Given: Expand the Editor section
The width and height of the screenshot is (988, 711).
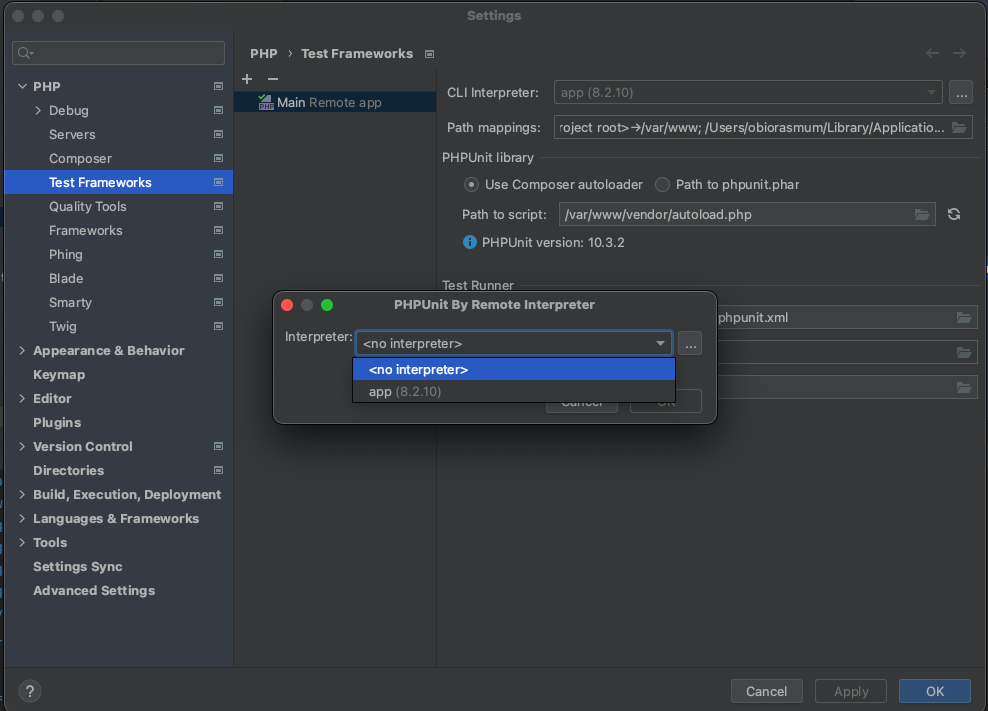Looking at the screenshot, I should (22, 398).
